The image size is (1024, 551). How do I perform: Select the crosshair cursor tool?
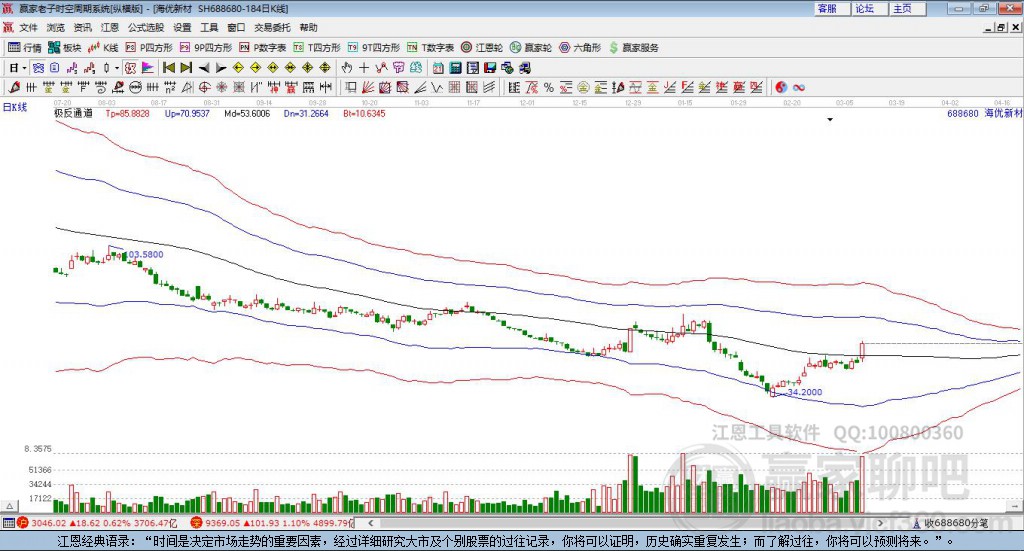pyautogui.click(x=364, y=68)
